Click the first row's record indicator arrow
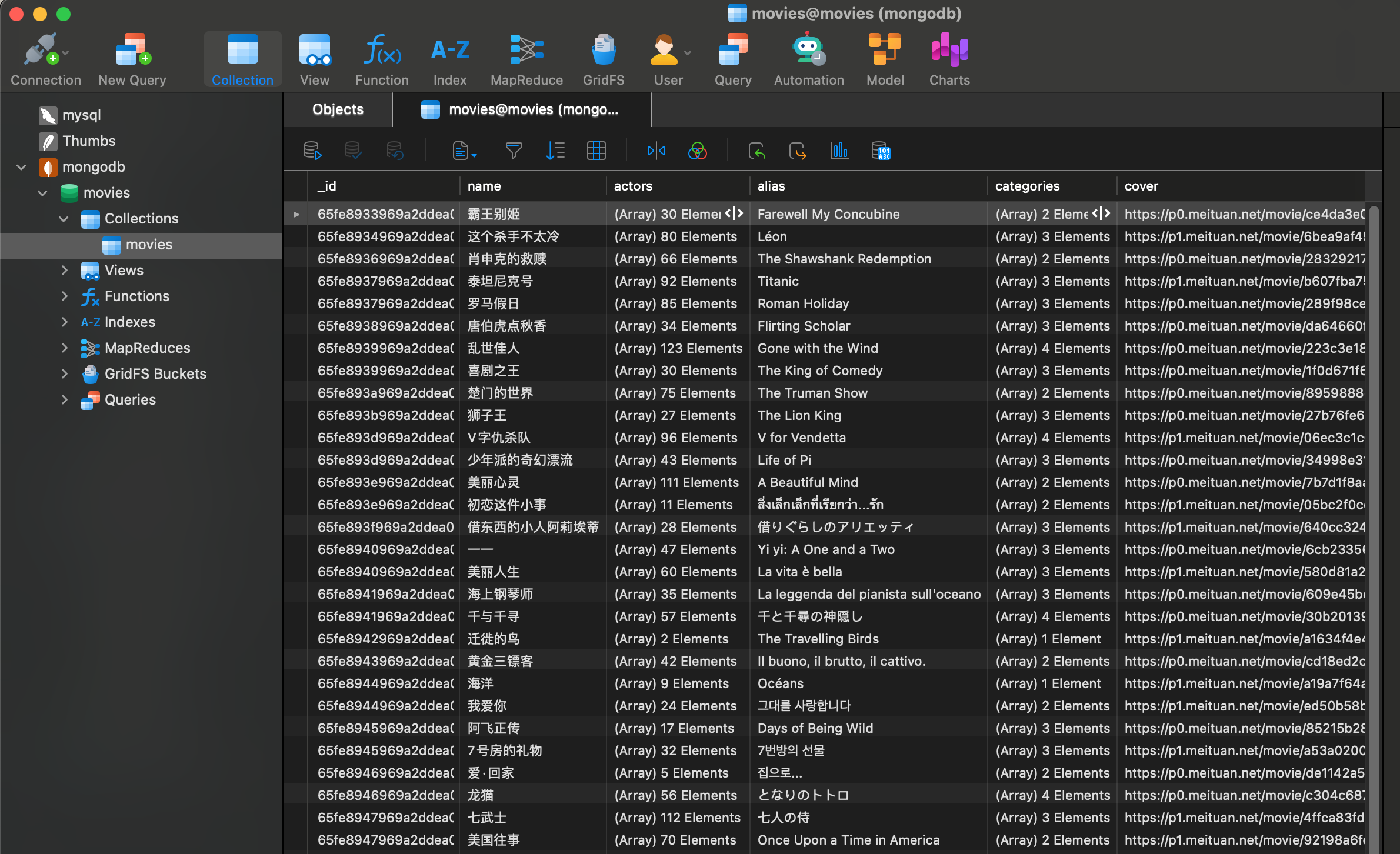The image size is (1400, 854). click(x=296, y=215)
